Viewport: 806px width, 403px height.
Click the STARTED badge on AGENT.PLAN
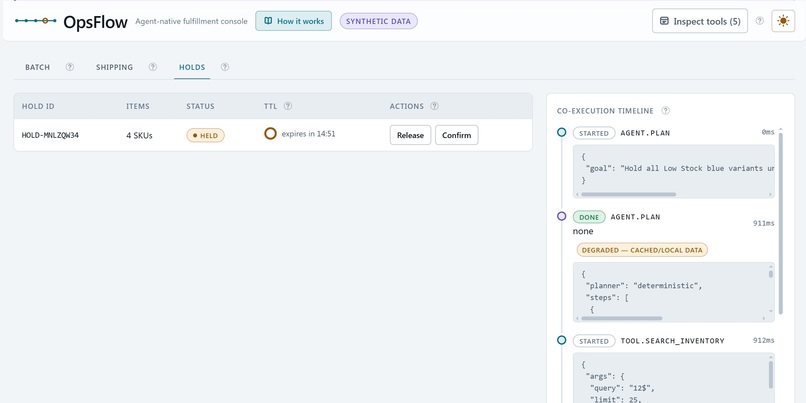594,133
